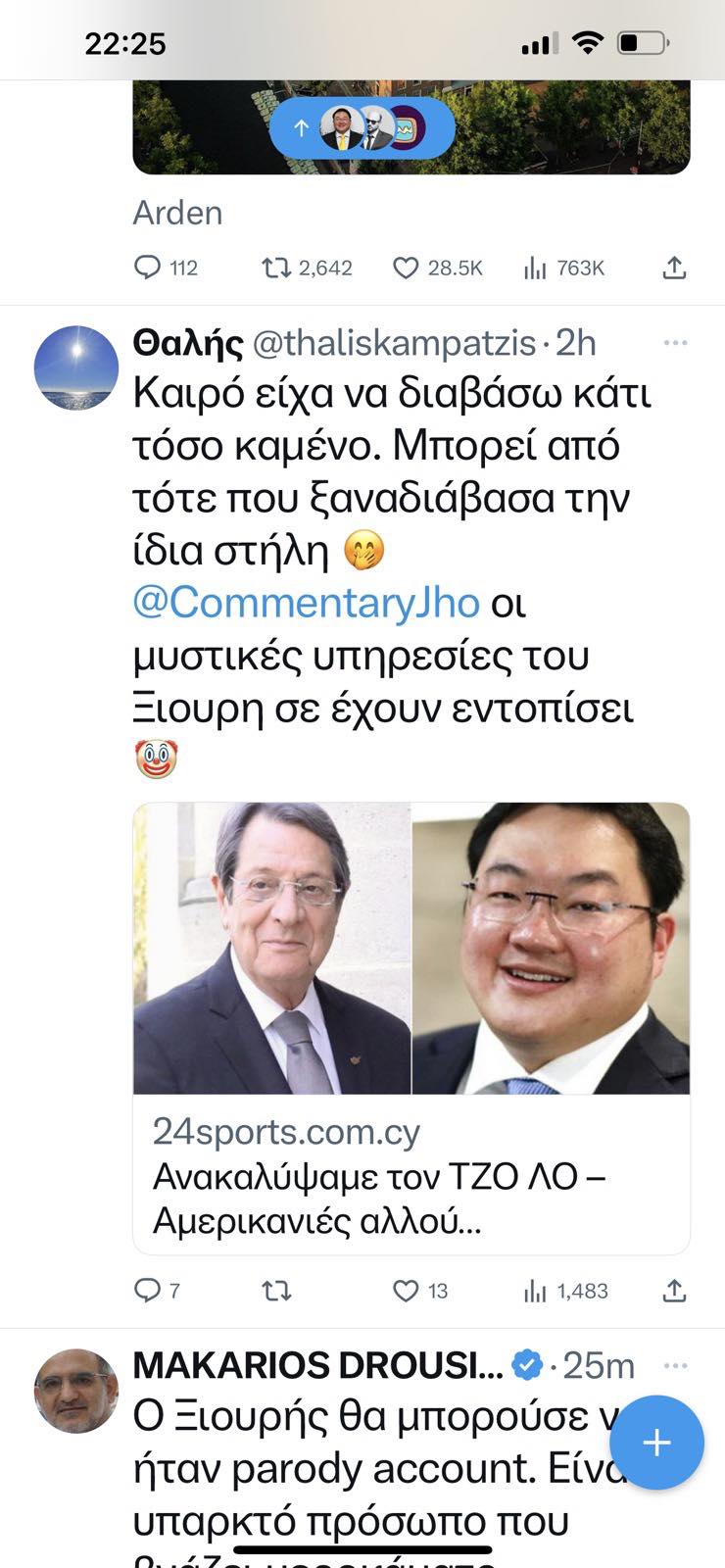This screenshot has height=1568, width=725.
Task: Share the Arden post
Action: coord(674,268)
